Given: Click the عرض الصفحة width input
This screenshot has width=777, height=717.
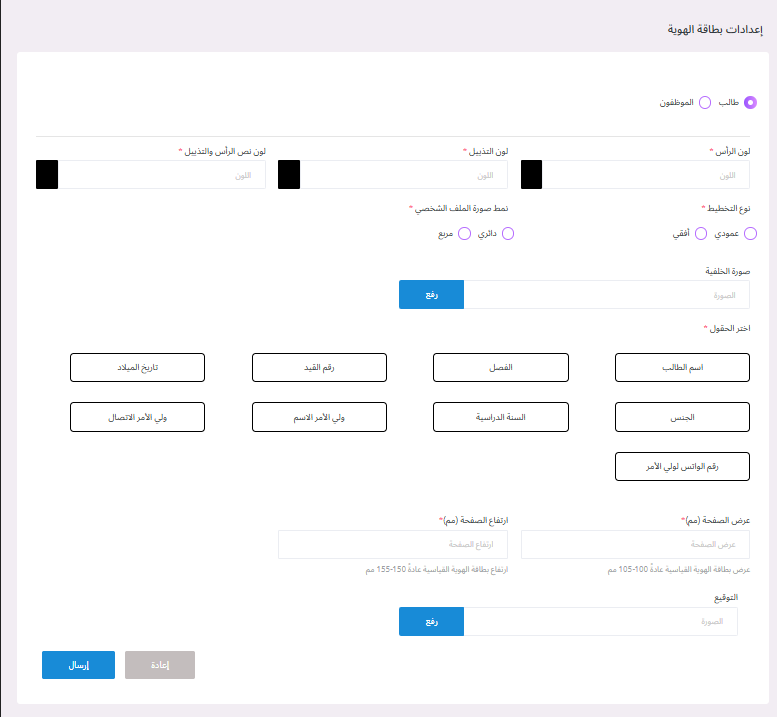Looking at the screenshot, I should tap(635, 544).
